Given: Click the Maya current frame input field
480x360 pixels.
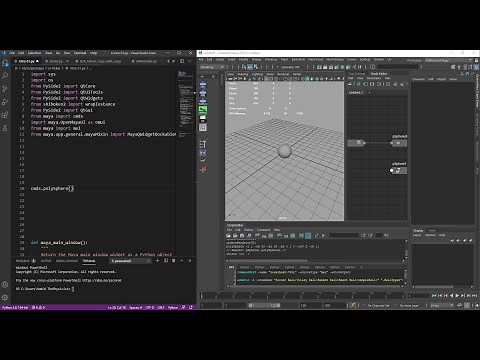Looking at the screenshot, I should (x=418, y=296).
